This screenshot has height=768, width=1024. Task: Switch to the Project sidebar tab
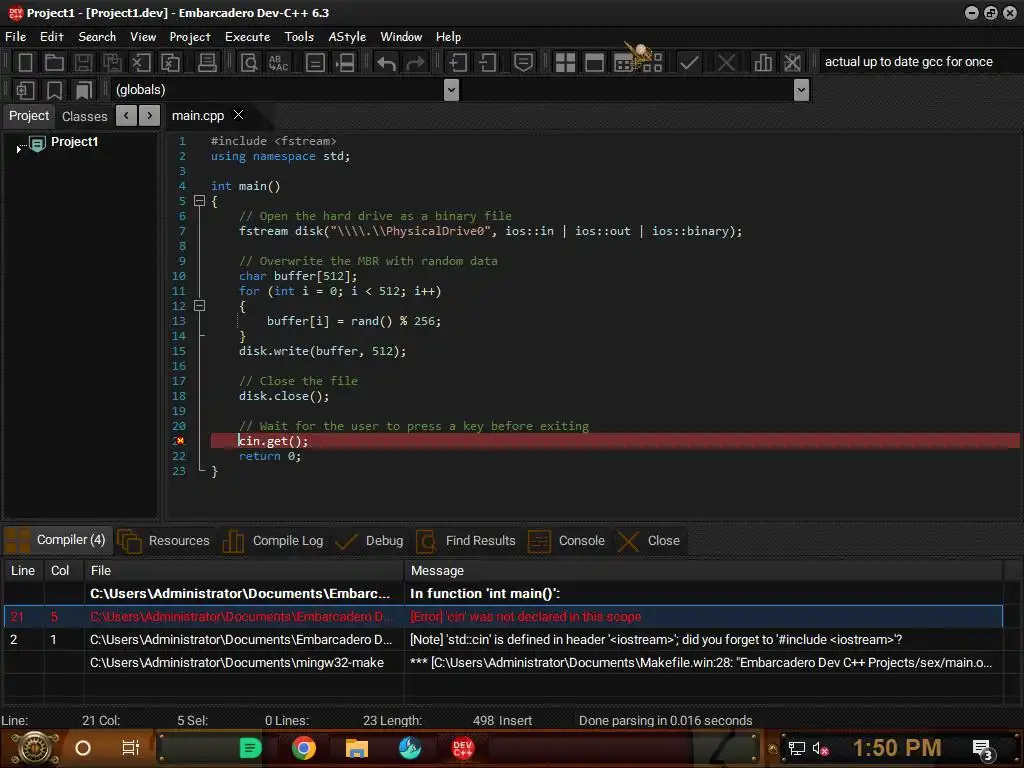[x=29, y=116]
